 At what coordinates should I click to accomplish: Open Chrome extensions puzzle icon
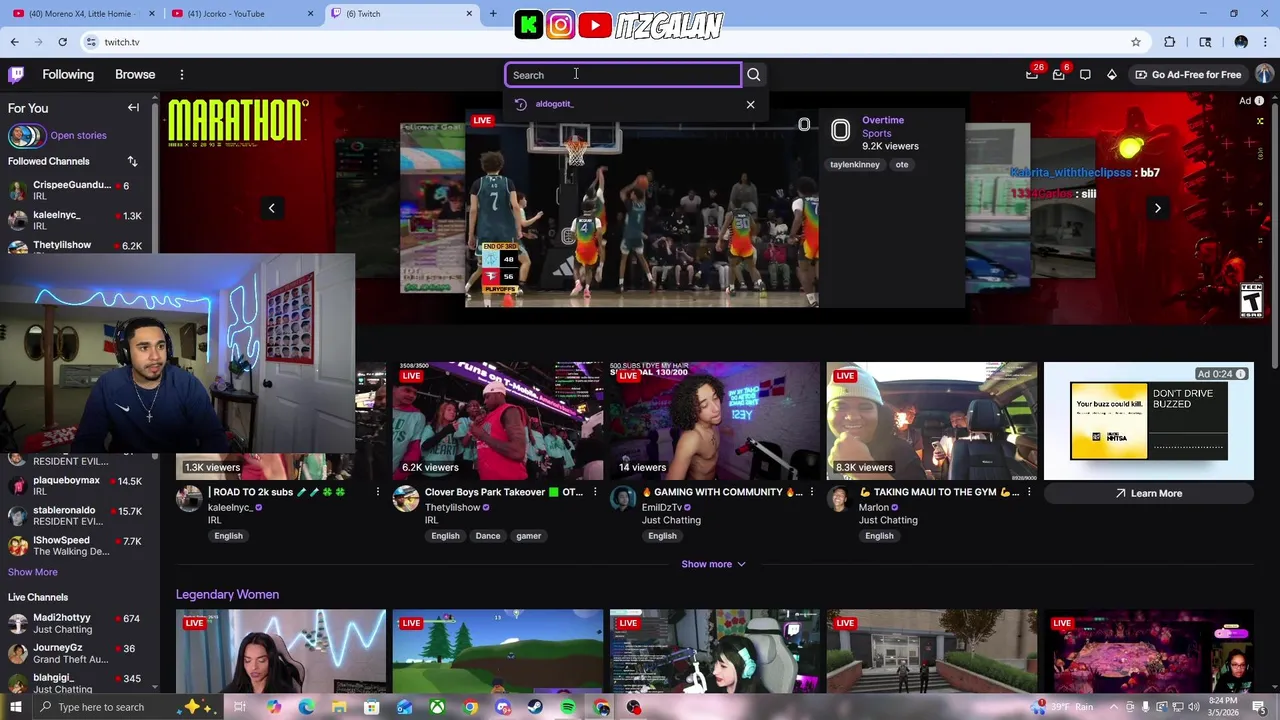[x=1170, y=42]
